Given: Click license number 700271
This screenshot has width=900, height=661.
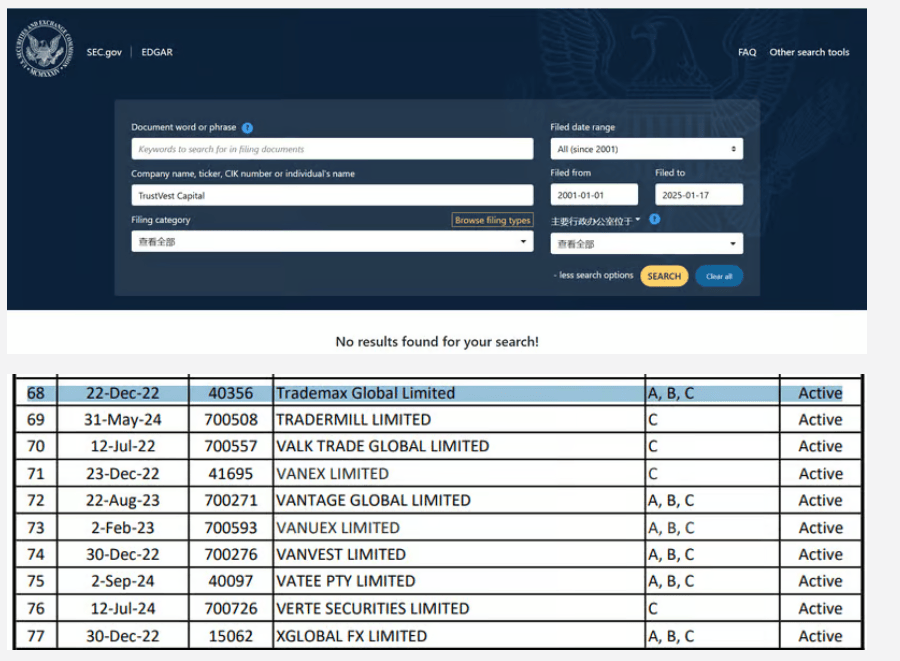Looking at the screenshot, I should pyautogui.click(x=231, y=500).
